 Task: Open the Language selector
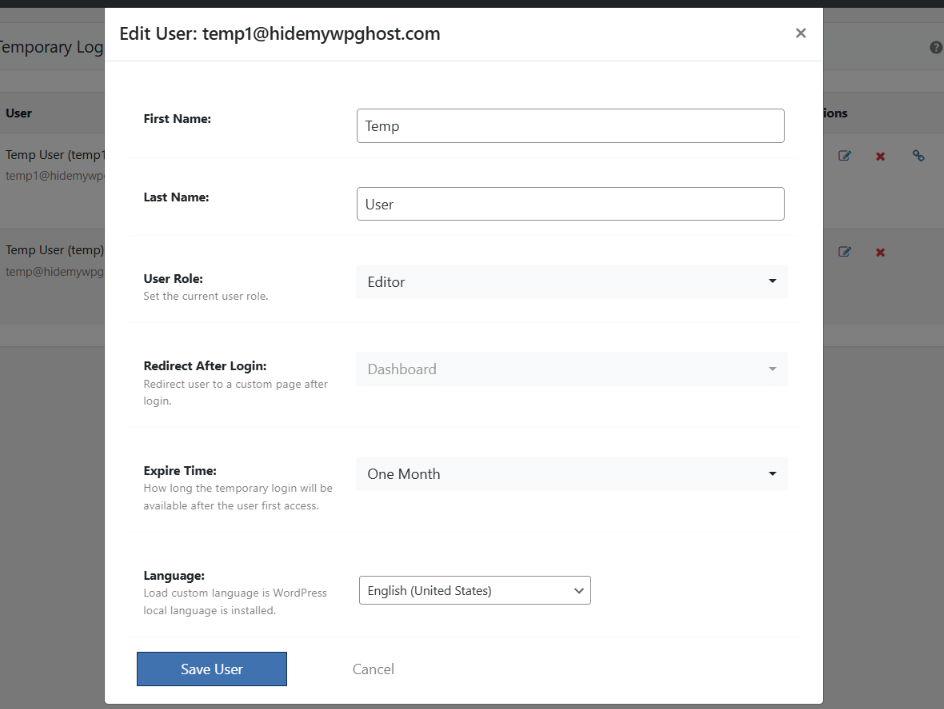coord(474,590)
